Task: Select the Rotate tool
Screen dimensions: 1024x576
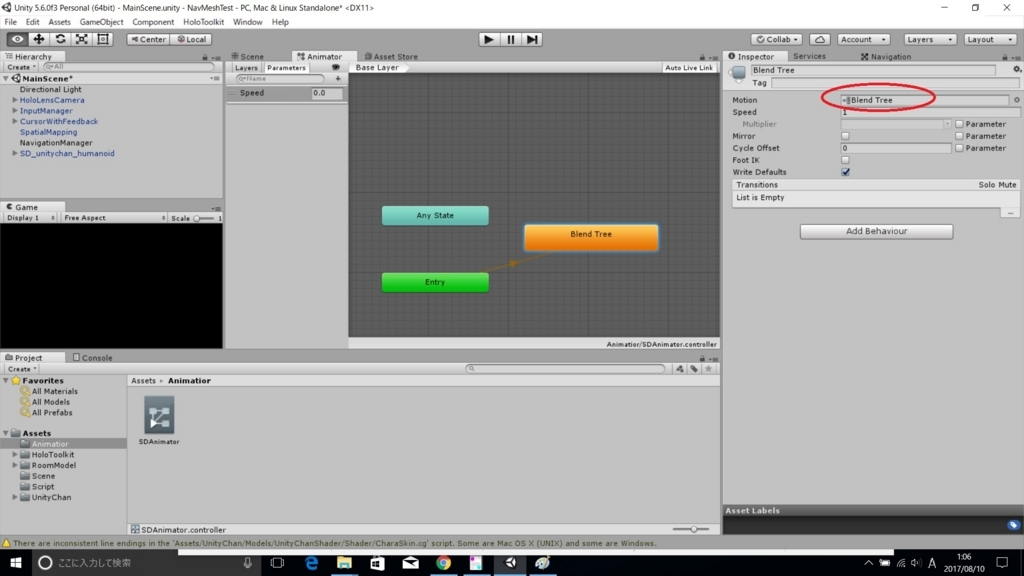Action: tap(60, 39)
